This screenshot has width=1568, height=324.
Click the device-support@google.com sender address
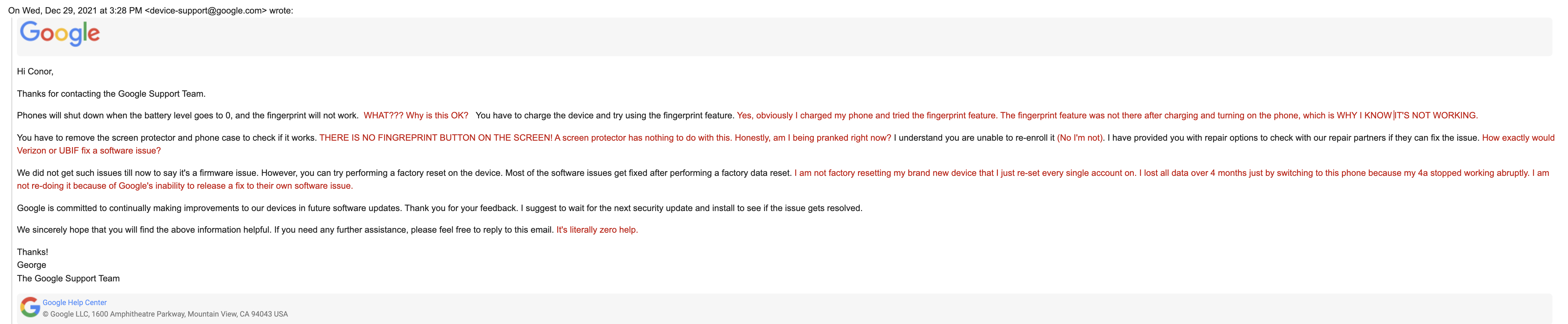pos(206,11)
